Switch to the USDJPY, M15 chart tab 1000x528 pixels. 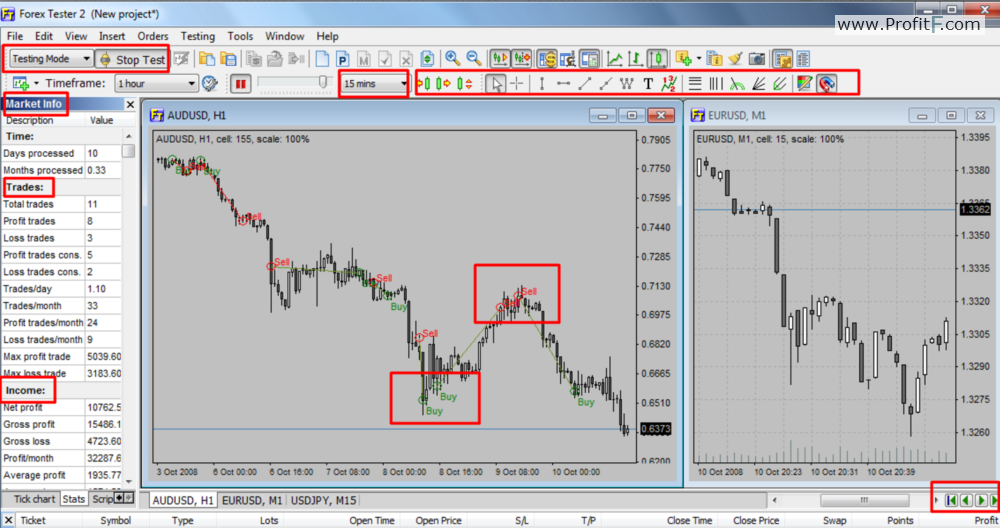point(323,501)
